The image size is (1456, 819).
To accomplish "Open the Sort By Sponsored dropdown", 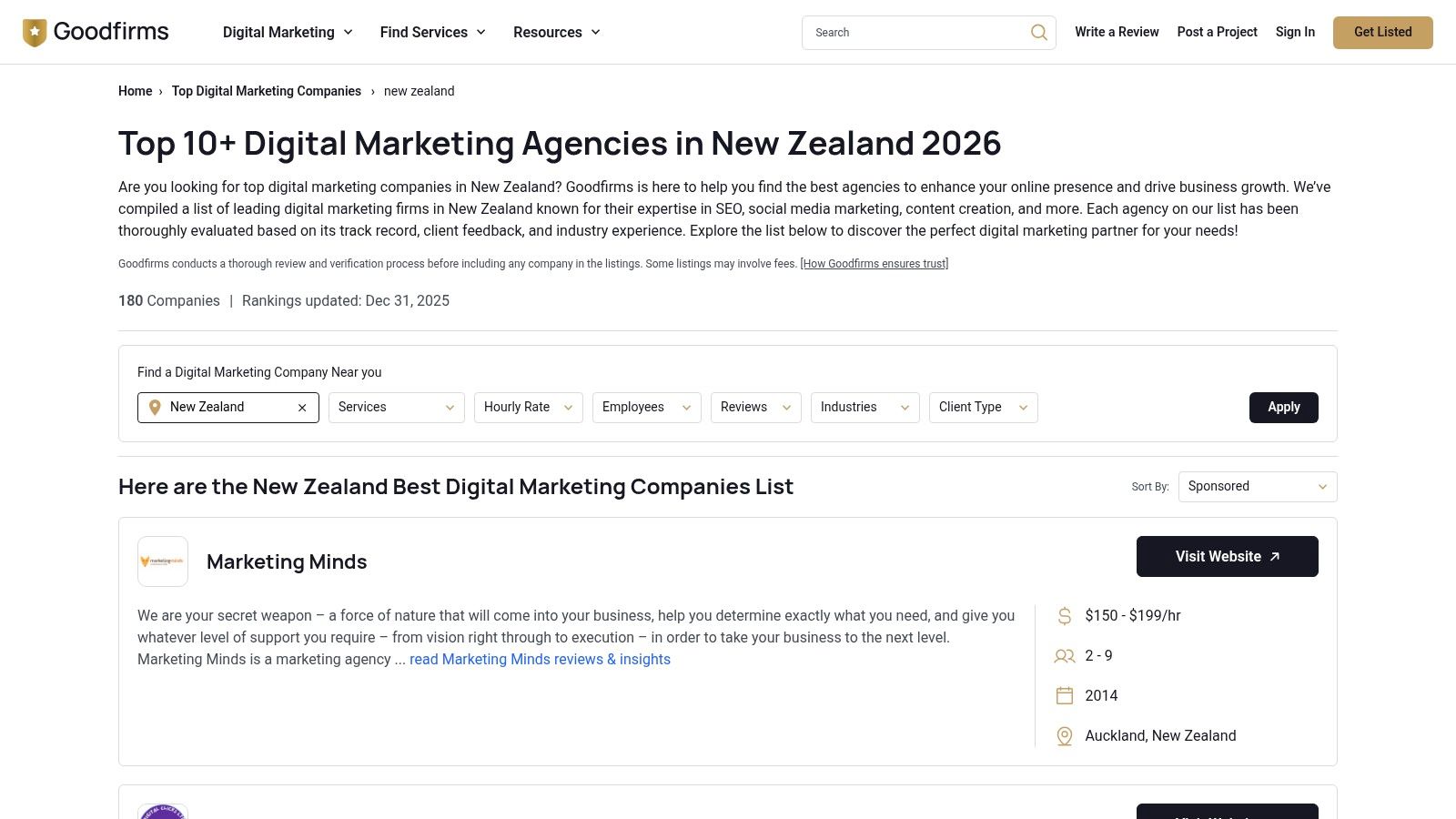I will tap(1257, 486).
